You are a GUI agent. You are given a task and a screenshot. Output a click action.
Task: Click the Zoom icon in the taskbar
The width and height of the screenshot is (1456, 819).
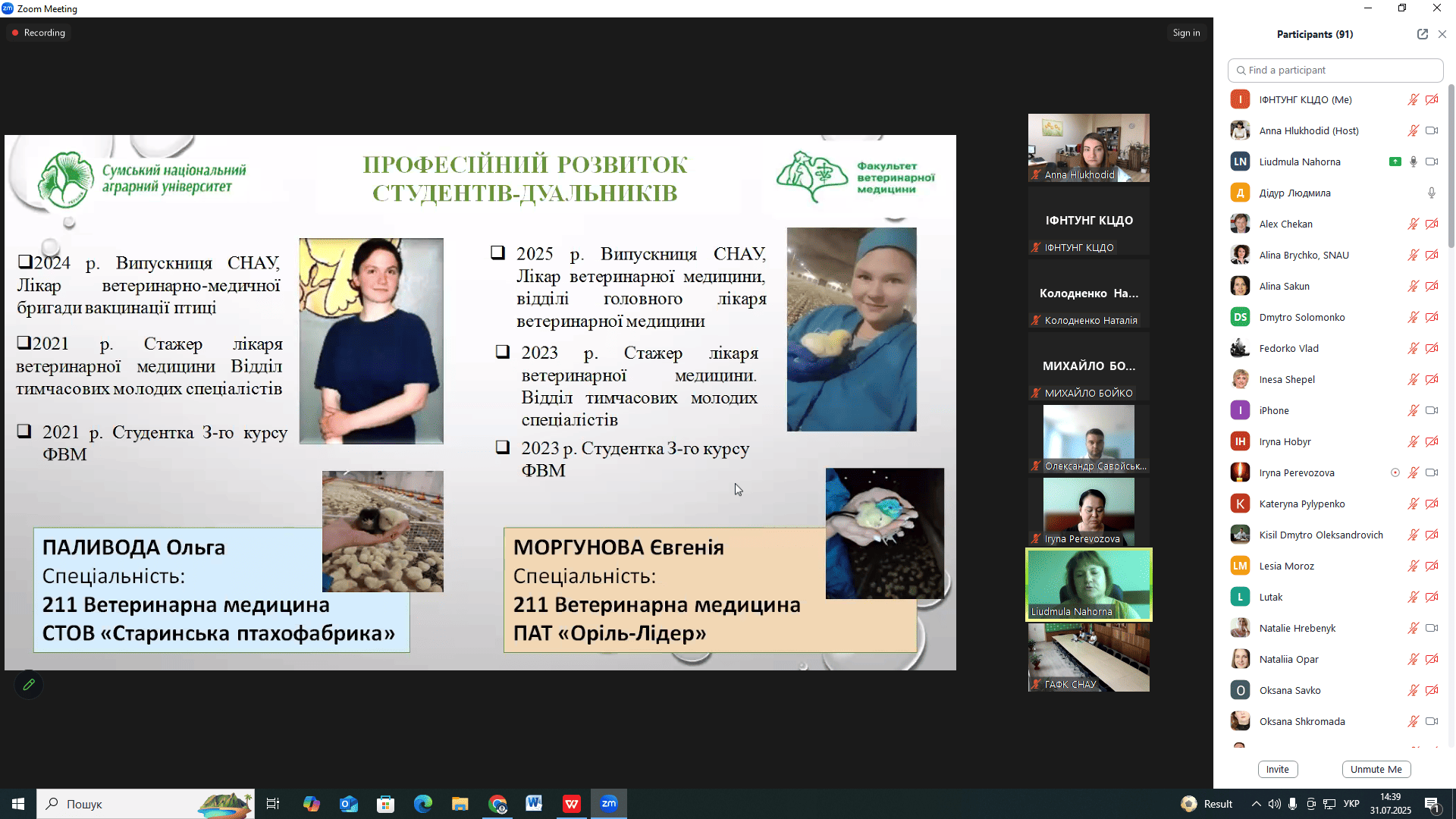609,804
